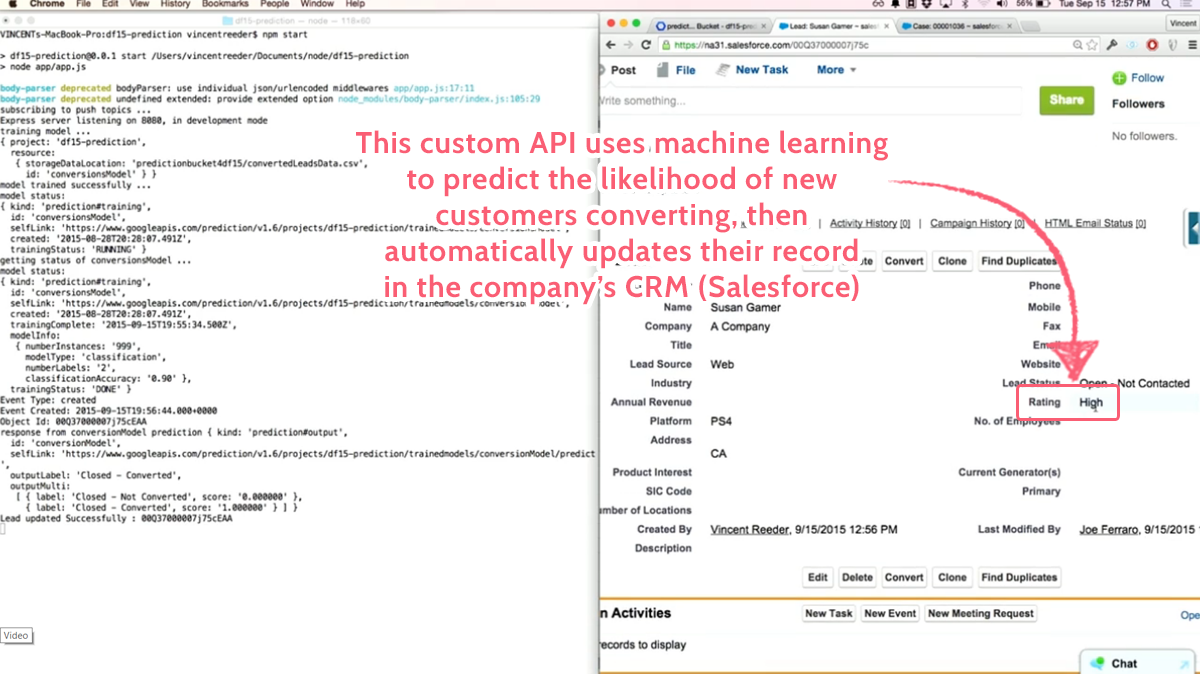Click the magnifier icon in the omnibox

click(x=1076, y=45)
